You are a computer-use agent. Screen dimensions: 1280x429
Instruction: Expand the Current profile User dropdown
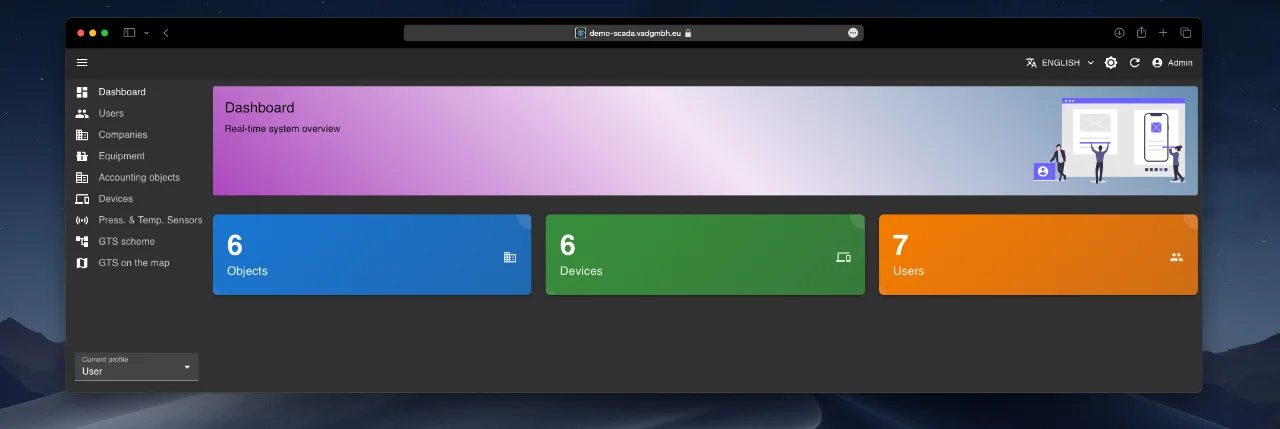[137, 367]
